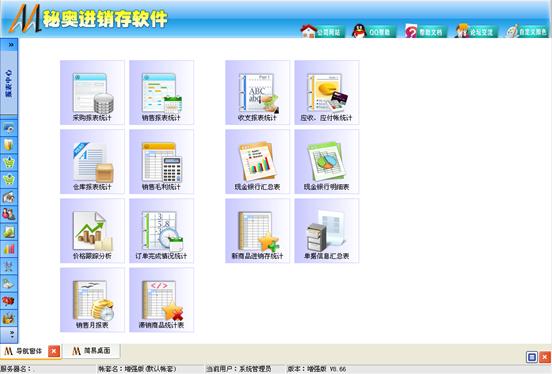Viewport: 552px width, 374px height.
Task: Click 自定义颜色 custom color button
Action: [527, 31]
